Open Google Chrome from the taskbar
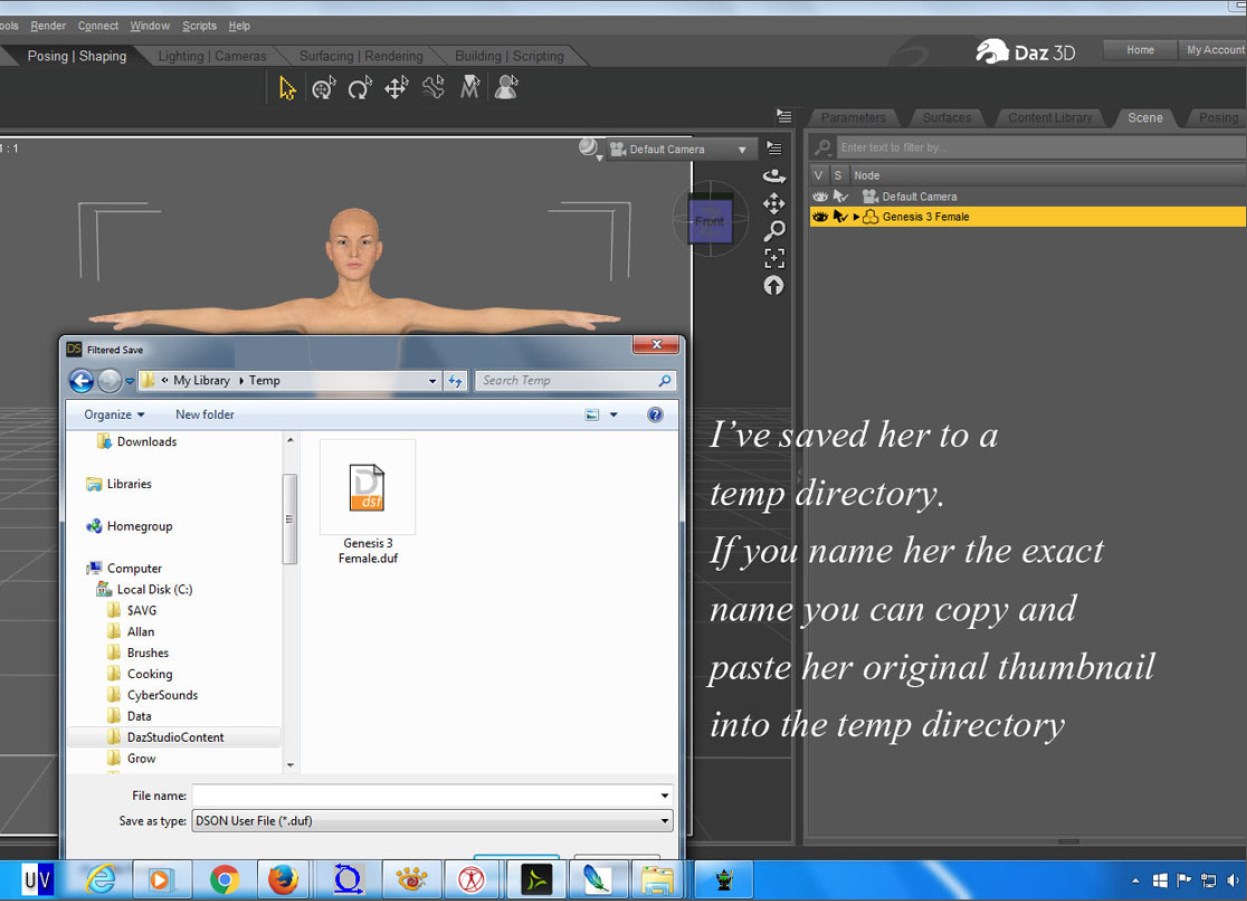 pos(224,880)
